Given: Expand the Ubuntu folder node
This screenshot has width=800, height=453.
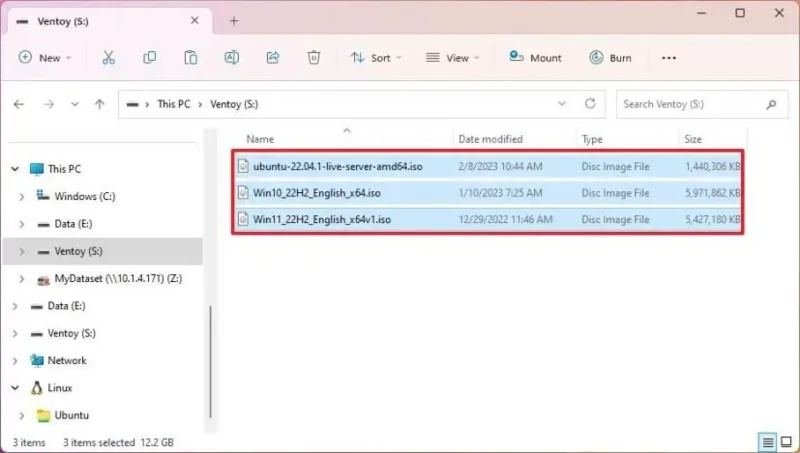Looking at the screenshot, I should coord(21,416).
